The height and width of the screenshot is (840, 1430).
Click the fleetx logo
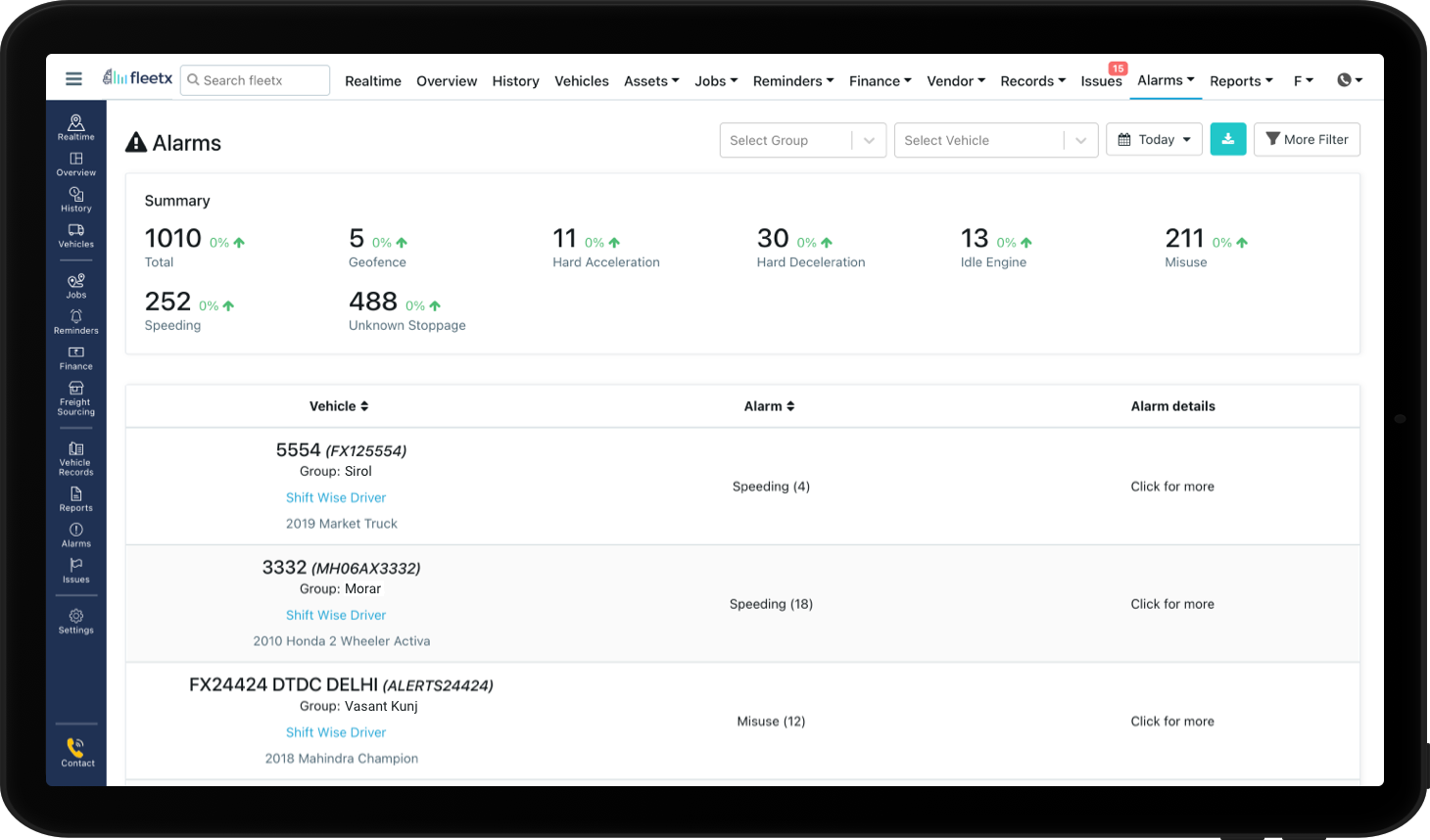coord(138,77)
